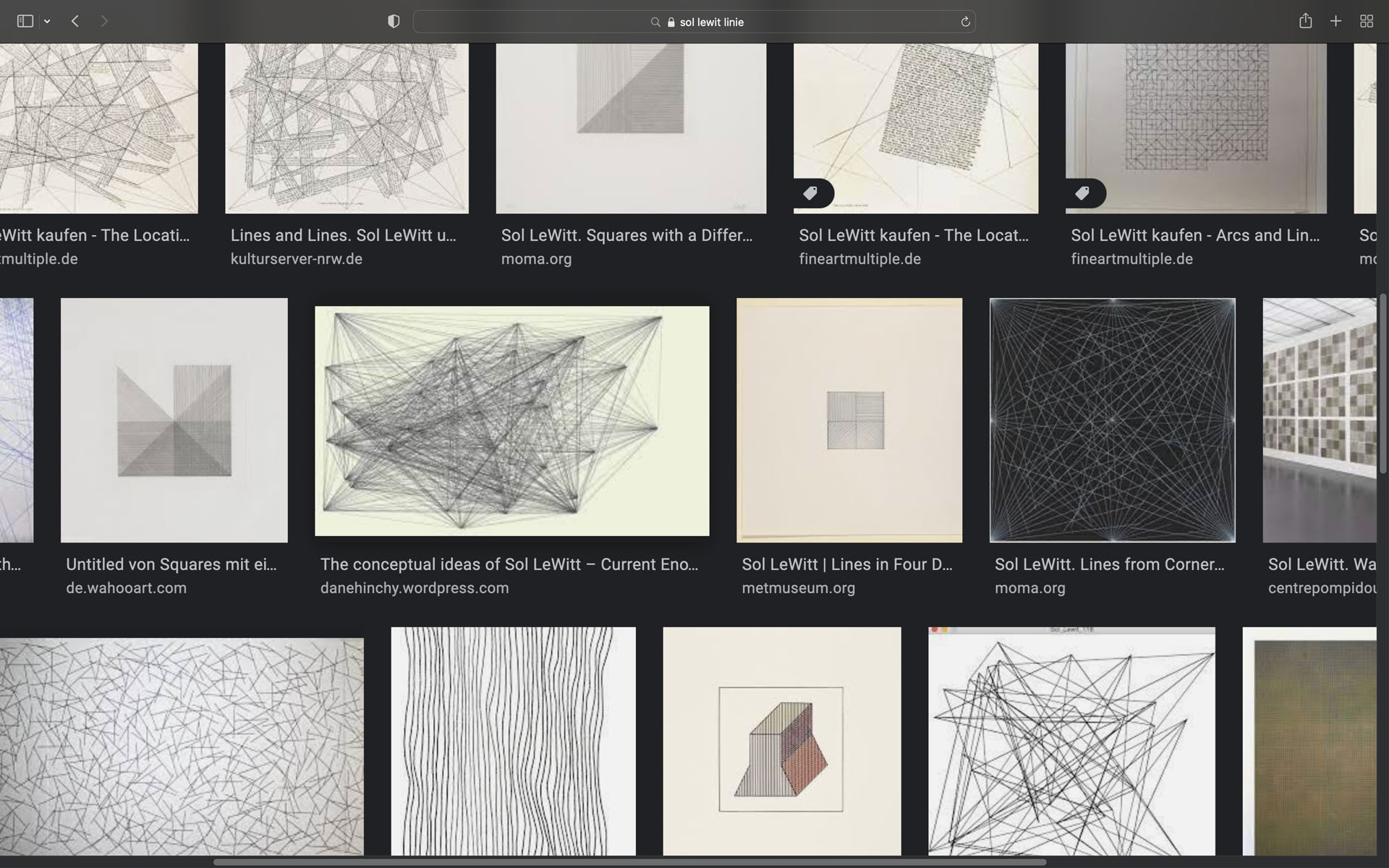Open Sol LeWitt | Lines in Four D... title
This screenshot has width=1389, height=868.
click(x=847, y=564)
